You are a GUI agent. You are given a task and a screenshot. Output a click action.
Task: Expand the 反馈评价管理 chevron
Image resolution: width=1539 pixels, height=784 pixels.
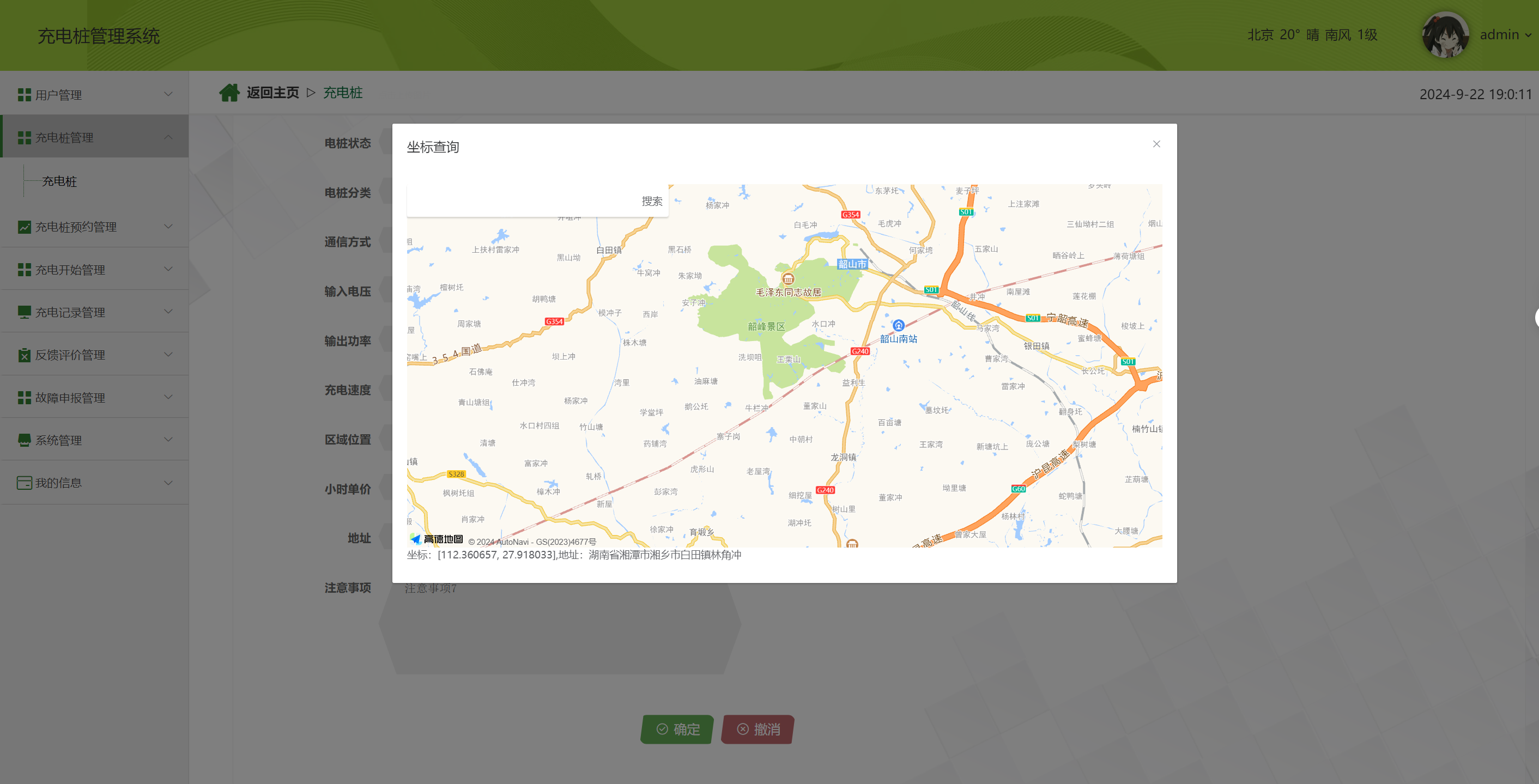point(168,355)
